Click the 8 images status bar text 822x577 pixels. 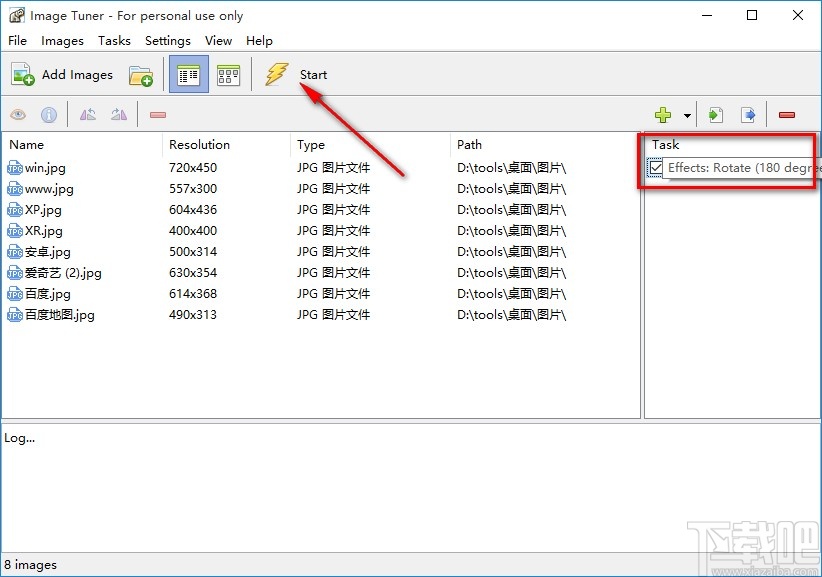point(30,564)
